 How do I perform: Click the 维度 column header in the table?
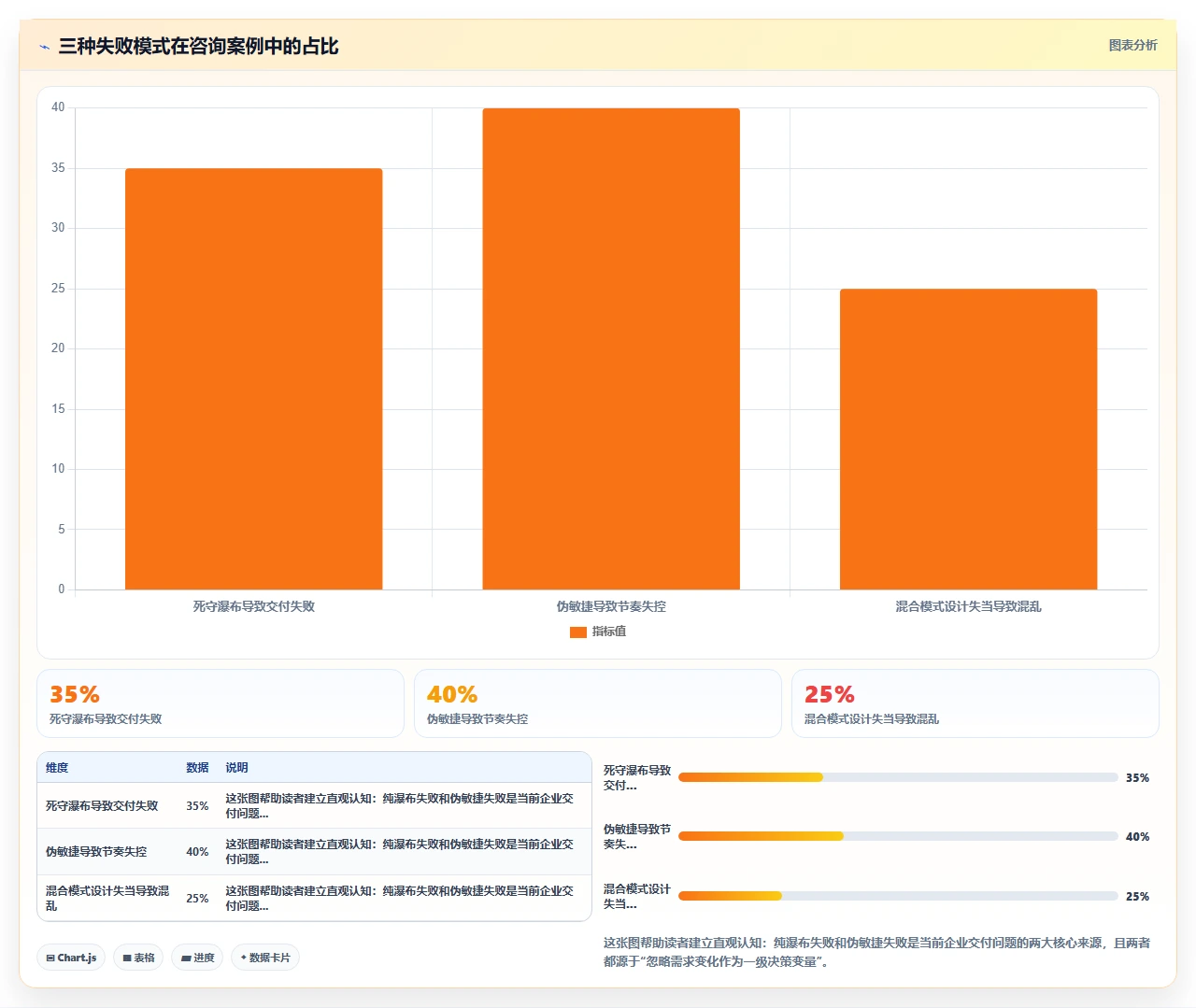pyautogui.click(x=57, y=768)
